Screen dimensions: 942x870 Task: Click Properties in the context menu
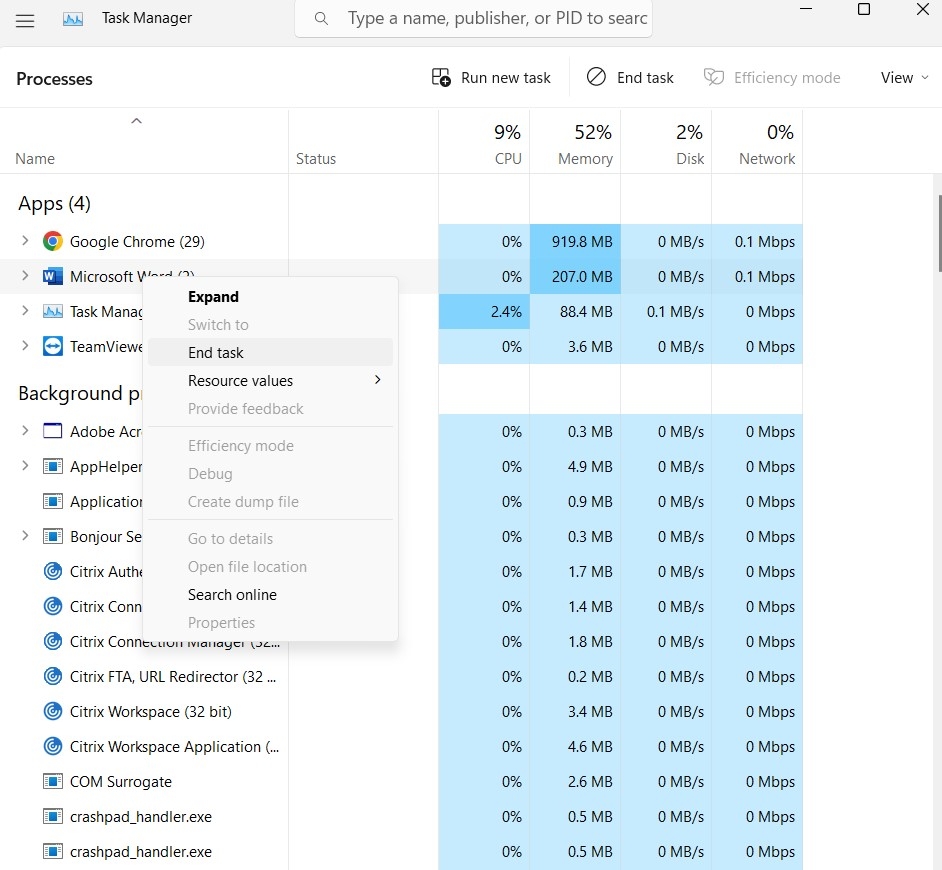[270, 622]
